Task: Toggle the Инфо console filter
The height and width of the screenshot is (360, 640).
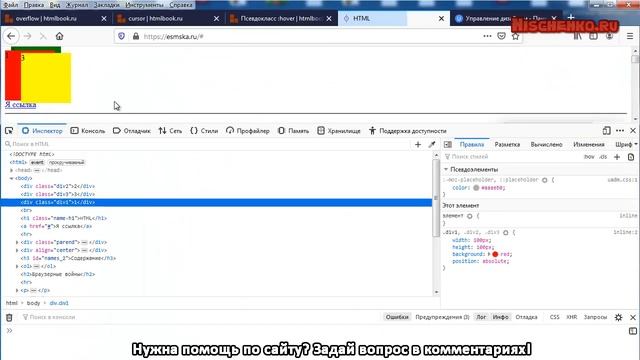Action: click(x=500, y=317)
